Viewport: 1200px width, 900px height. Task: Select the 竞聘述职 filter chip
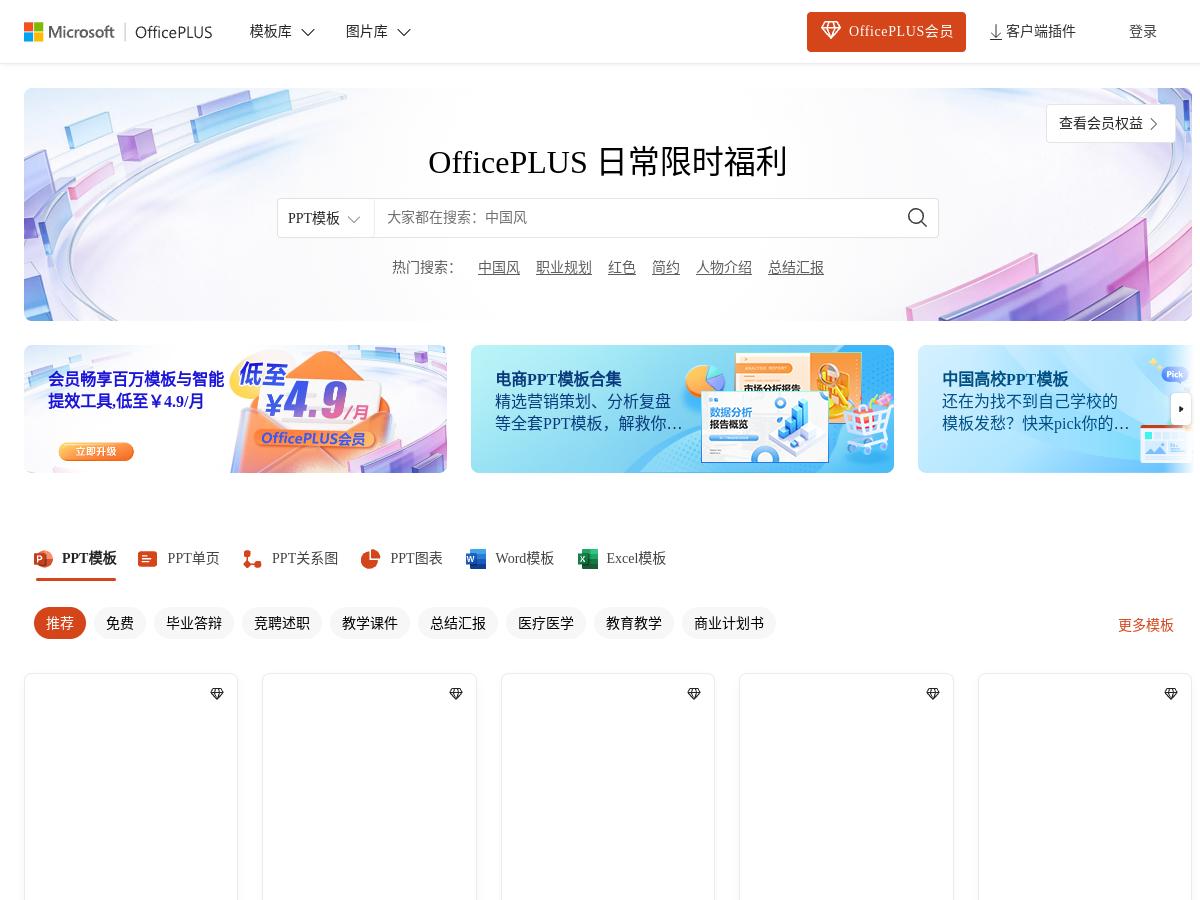coord(282,623)
